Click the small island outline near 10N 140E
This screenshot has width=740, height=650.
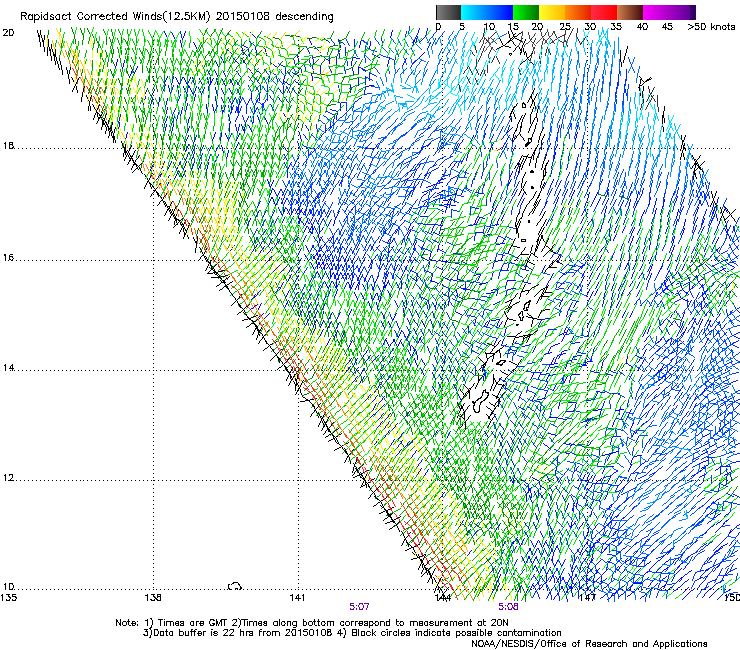coord(235,586)
